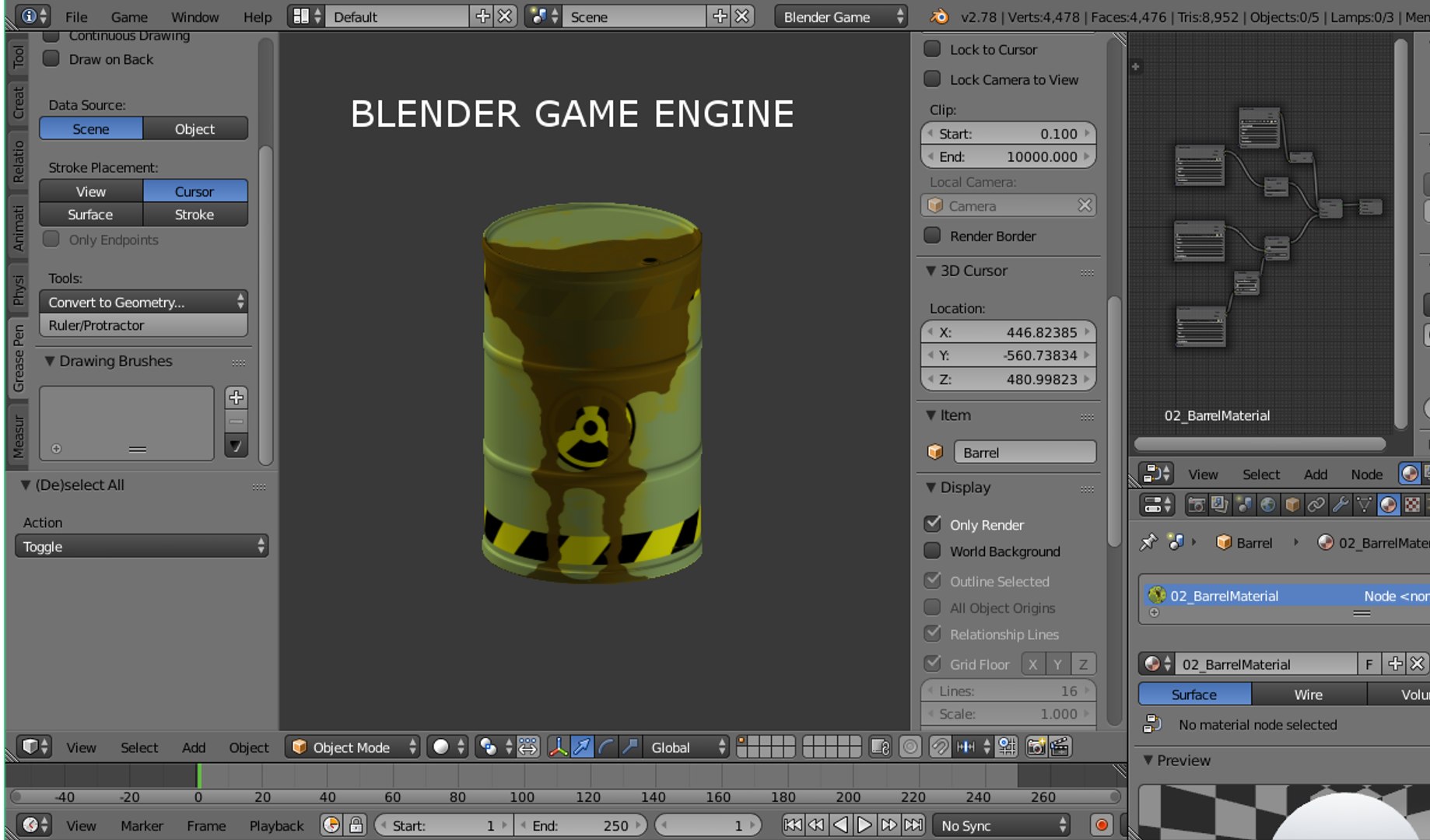The height and width of the screenshot is (840, 1430).
Task: Play animation in reverse
Action: [x=840, y=825]
